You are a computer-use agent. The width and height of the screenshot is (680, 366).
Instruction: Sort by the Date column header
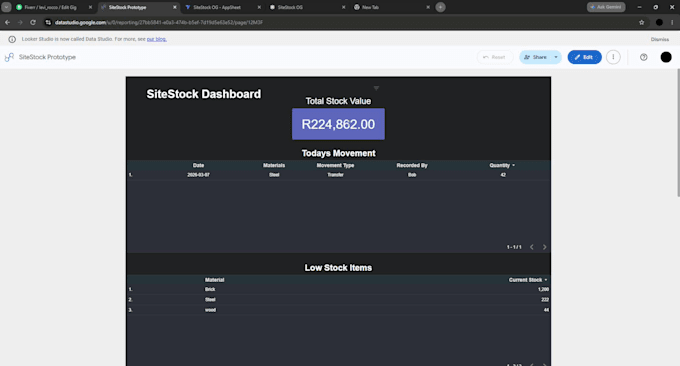pos(198,165)
